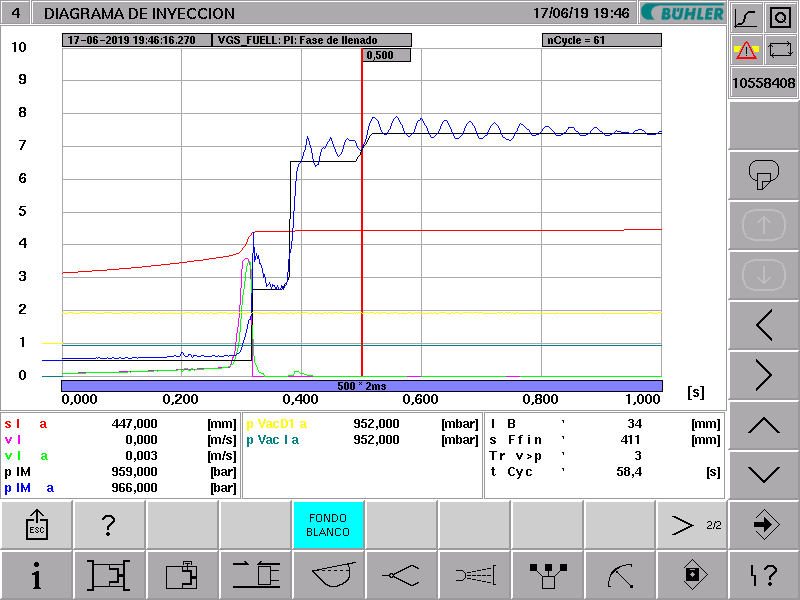
Task: Click the lightning question diagnostics icon
Action: click(x=764, y=576)
